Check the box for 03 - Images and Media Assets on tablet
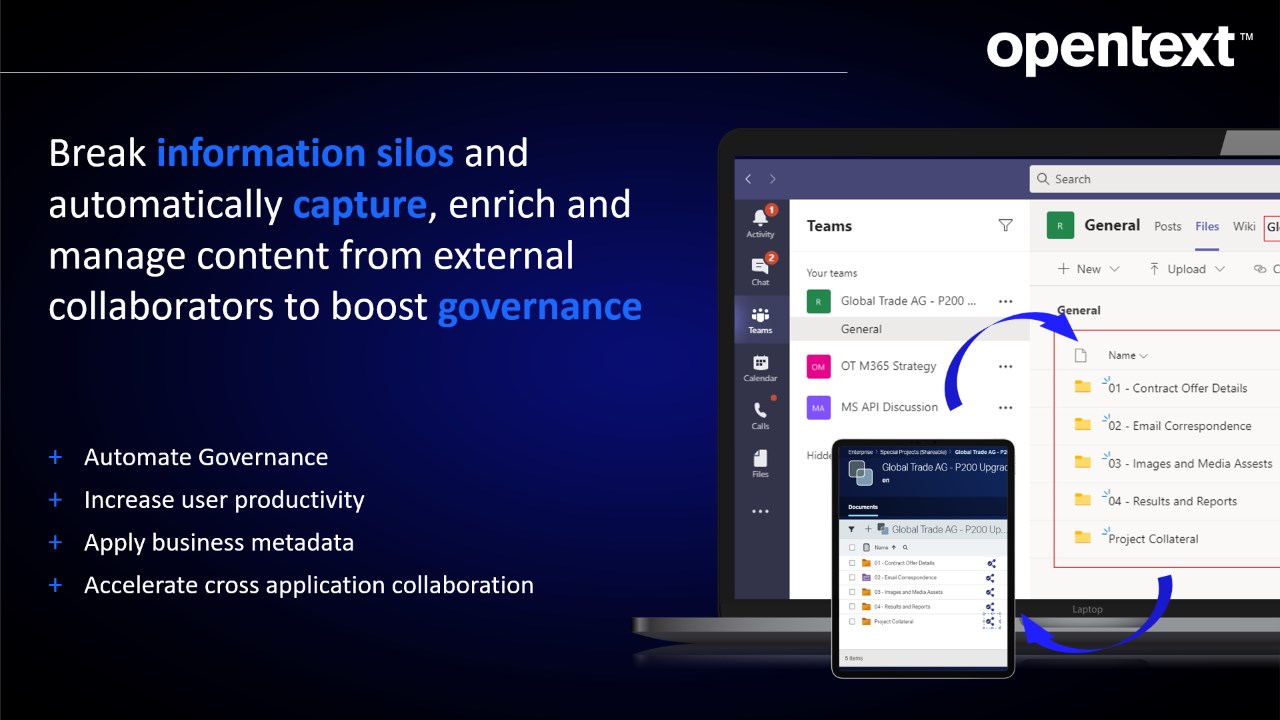The width and height of the screenshot is (1280, 720). coord(852,592)
